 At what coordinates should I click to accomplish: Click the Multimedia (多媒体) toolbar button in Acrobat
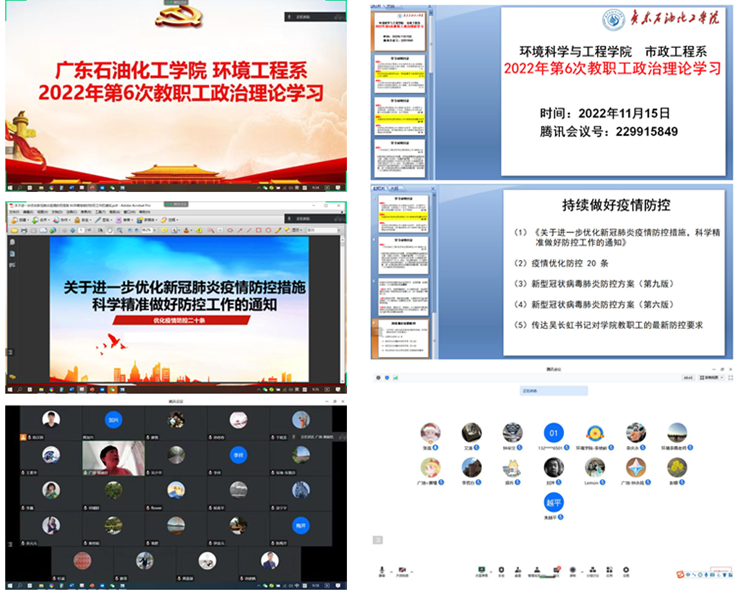[147, 220]
